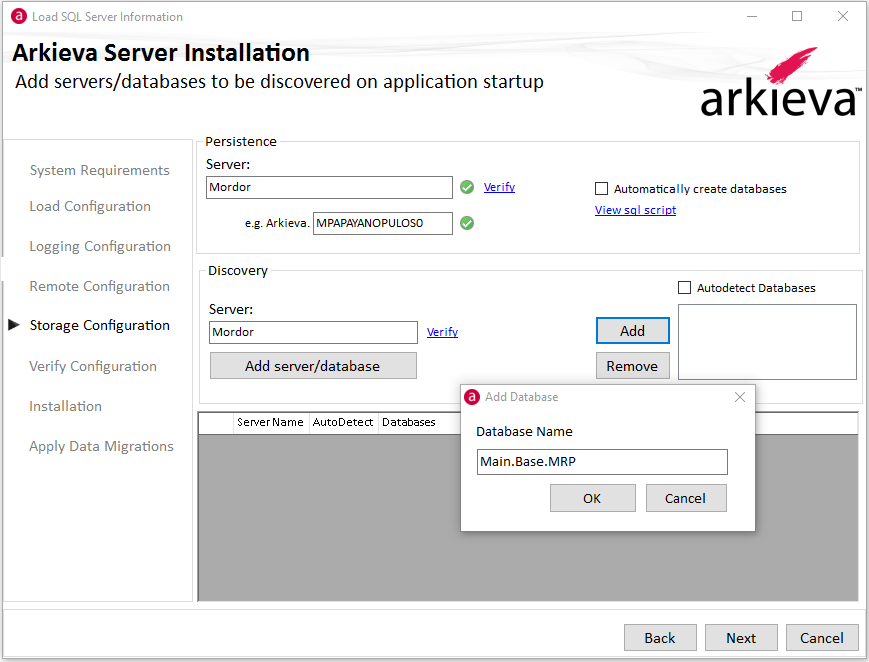Click the Arkieva app icon in title bar
869x662 pixels.
click(19, 17)
